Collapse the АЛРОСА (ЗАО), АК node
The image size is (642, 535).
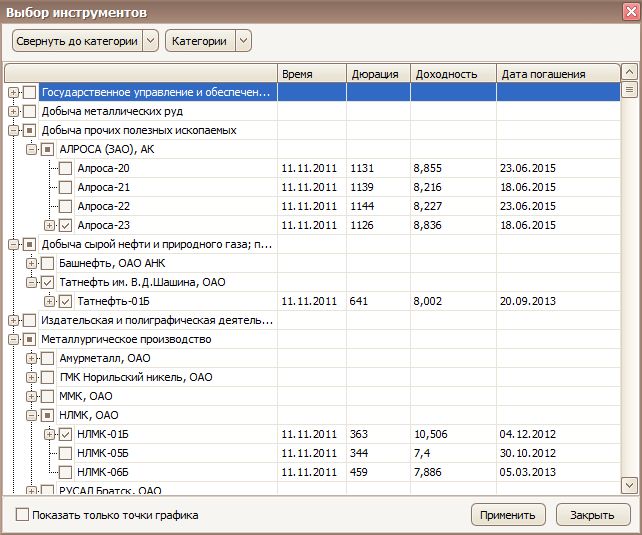pyautogui.click(x=32, y=150)
